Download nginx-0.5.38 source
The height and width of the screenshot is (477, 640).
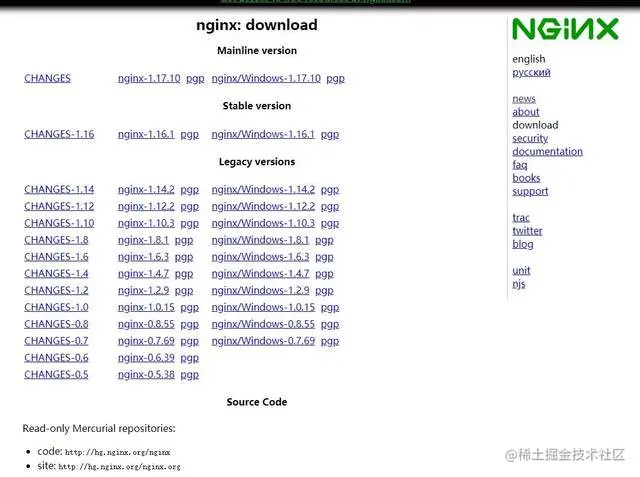click(x=146, y=375)
